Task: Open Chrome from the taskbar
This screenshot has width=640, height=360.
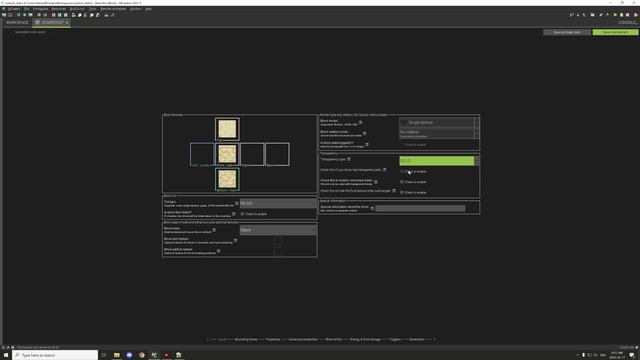Action: click(x=142, y=355)
